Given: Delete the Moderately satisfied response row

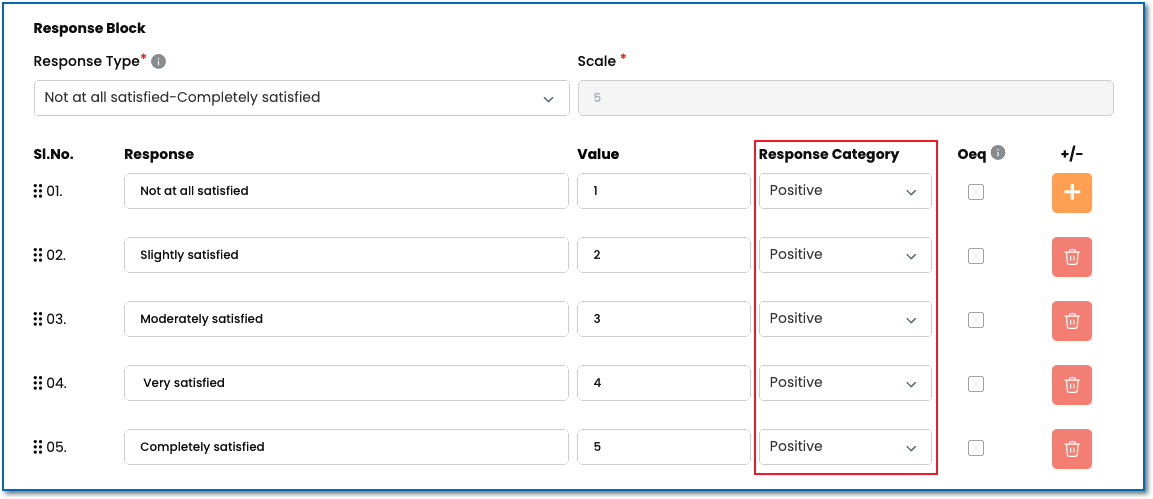Looking at the screenshot, I should click(1071, 321).
